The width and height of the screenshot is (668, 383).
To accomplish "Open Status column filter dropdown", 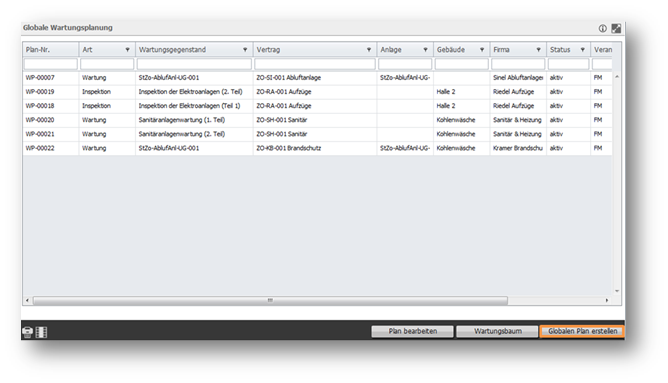I will click(x=582, y=50).
